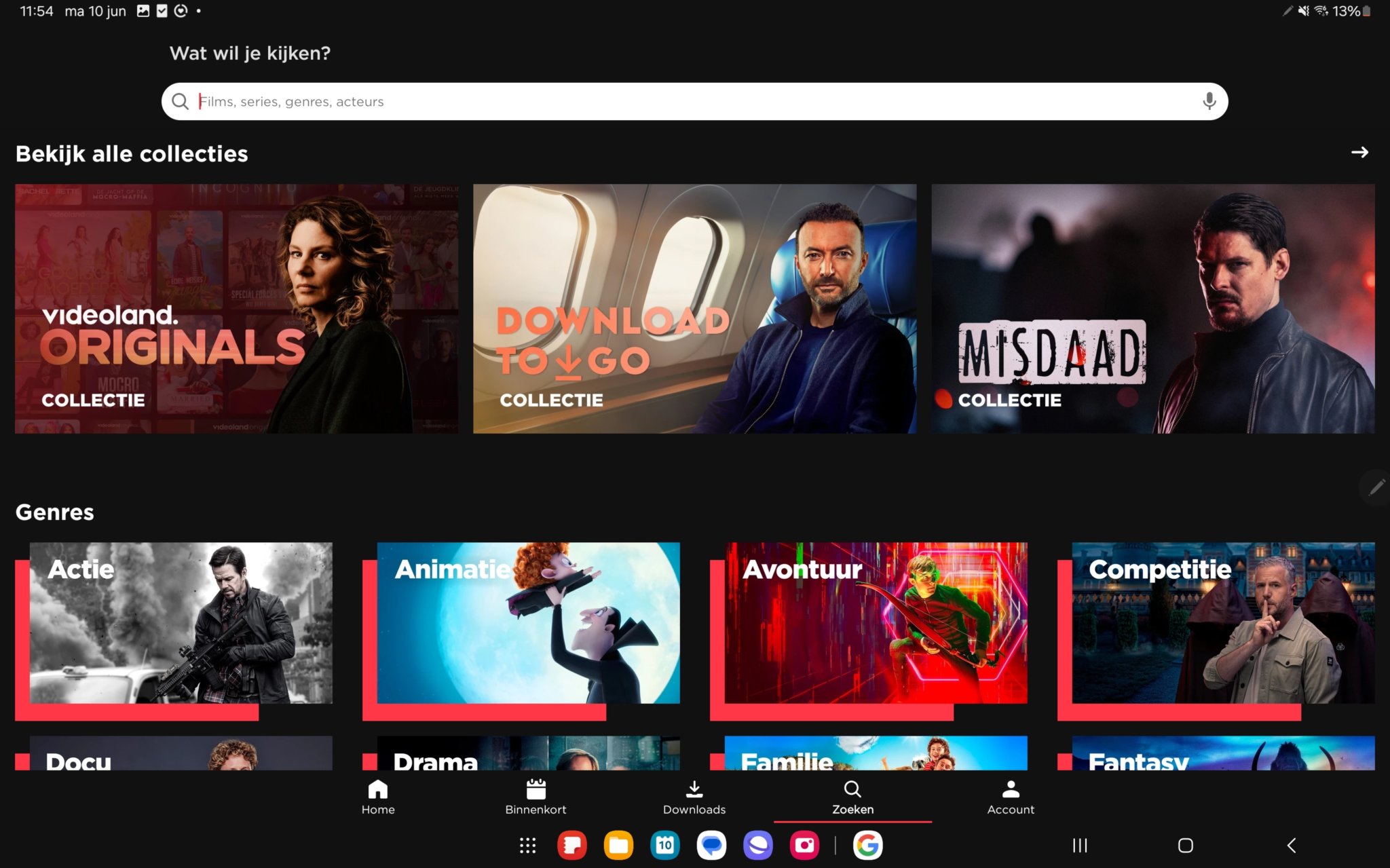Tap the magnifier icon in search bar

click(x=180, y=102)
